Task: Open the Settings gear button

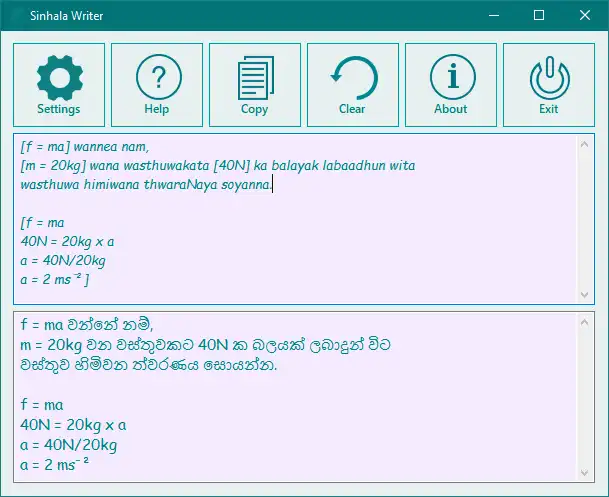Action: (59, 85)
